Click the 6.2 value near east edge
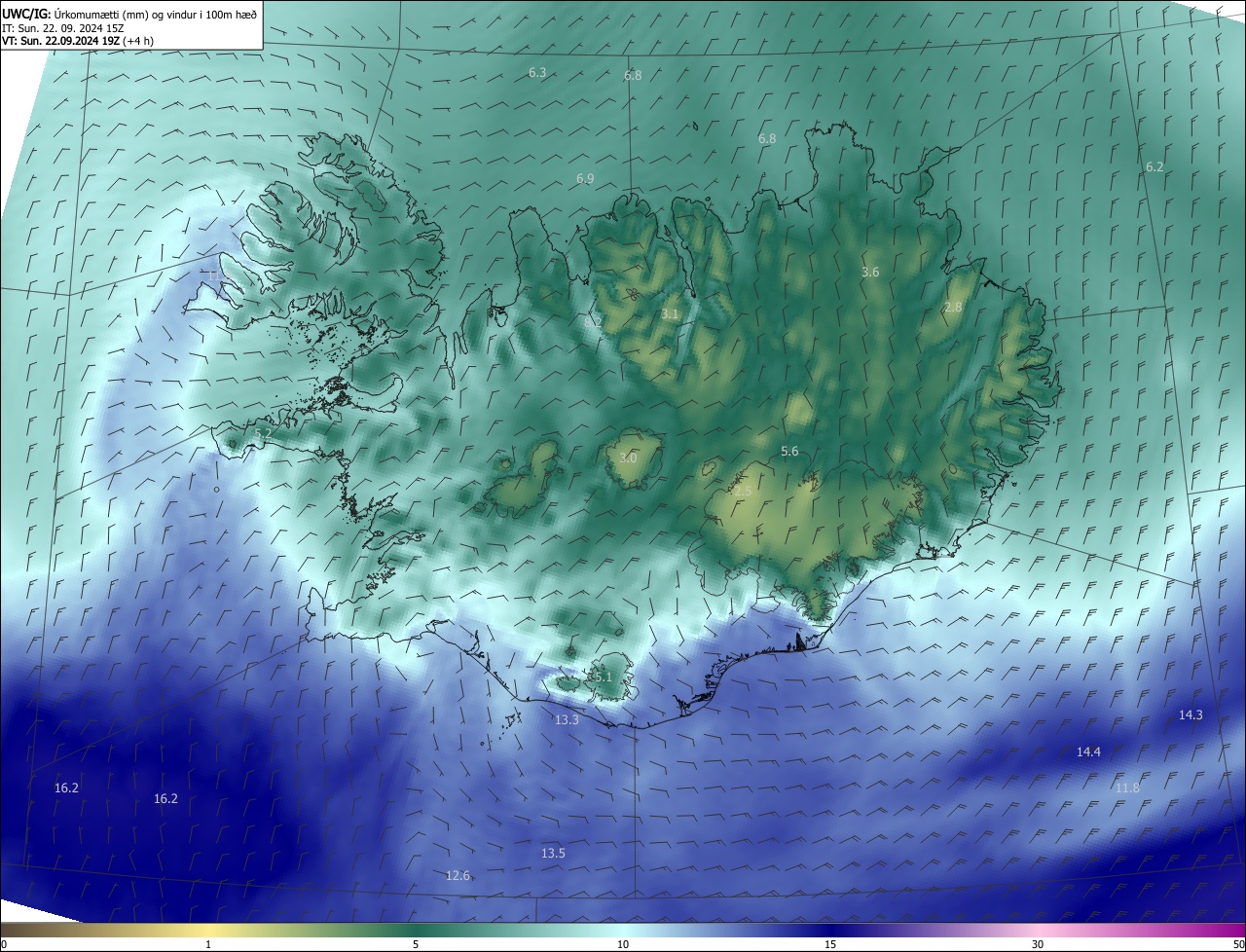The width and height of the screenshot is (1246, 952). pyautogui.click(x=1154, y=167)
